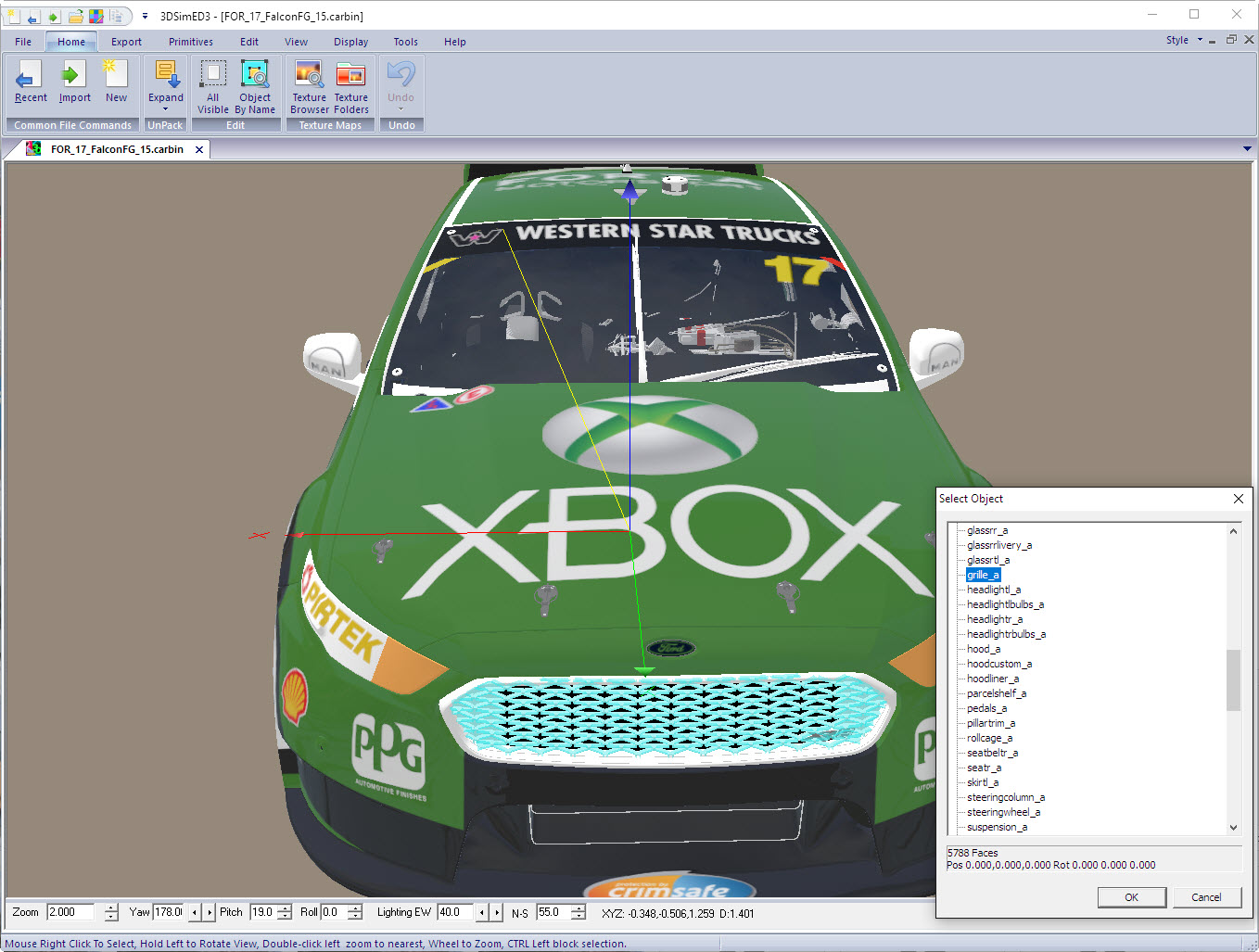
Task: Select headlightlbulbs_a in object list
Action: tap(1005, 604)
